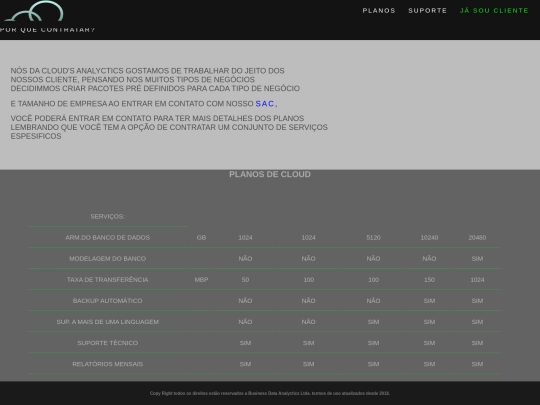
Task: Select RELATÓRIOS MENSAIS row label
Action: [107, 364]
